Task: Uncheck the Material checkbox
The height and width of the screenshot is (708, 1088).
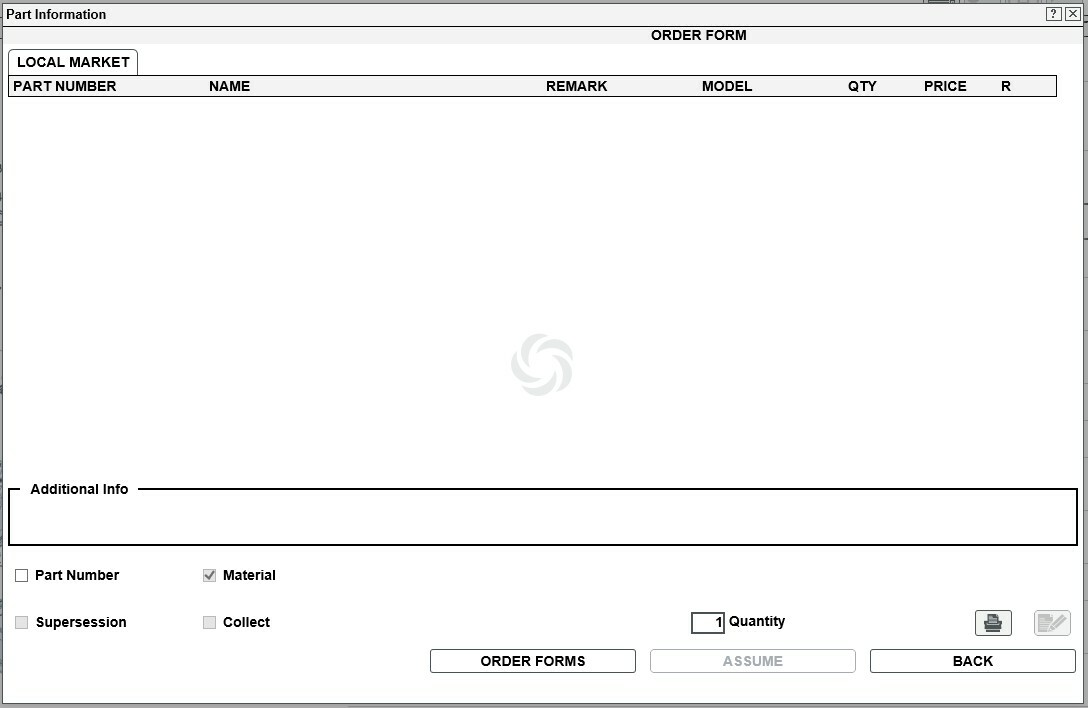Action: click(x=210, y=575)
